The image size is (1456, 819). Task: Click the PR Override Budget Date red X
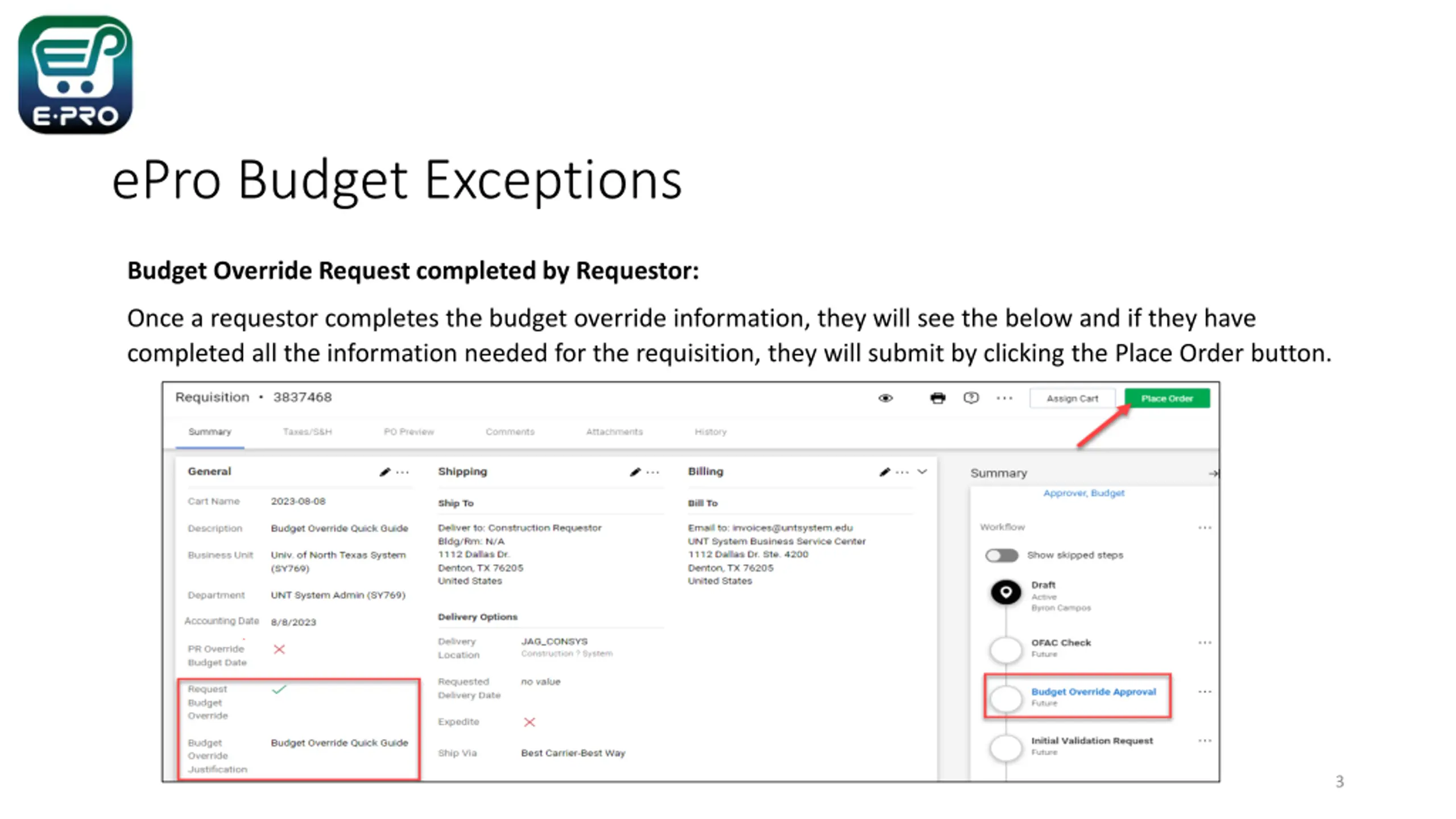279,649
